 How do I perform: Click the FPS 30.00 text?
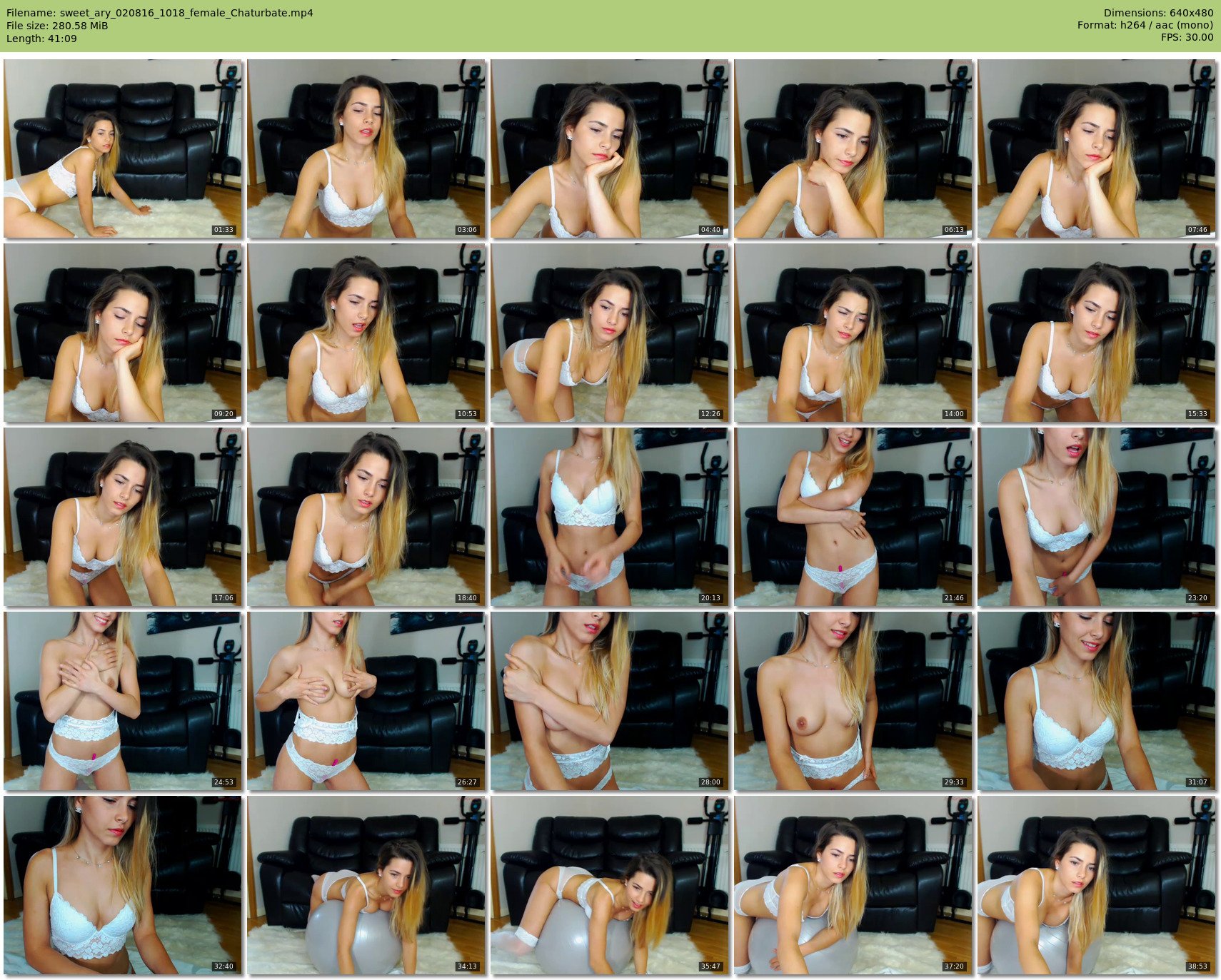click(1187, 37)
